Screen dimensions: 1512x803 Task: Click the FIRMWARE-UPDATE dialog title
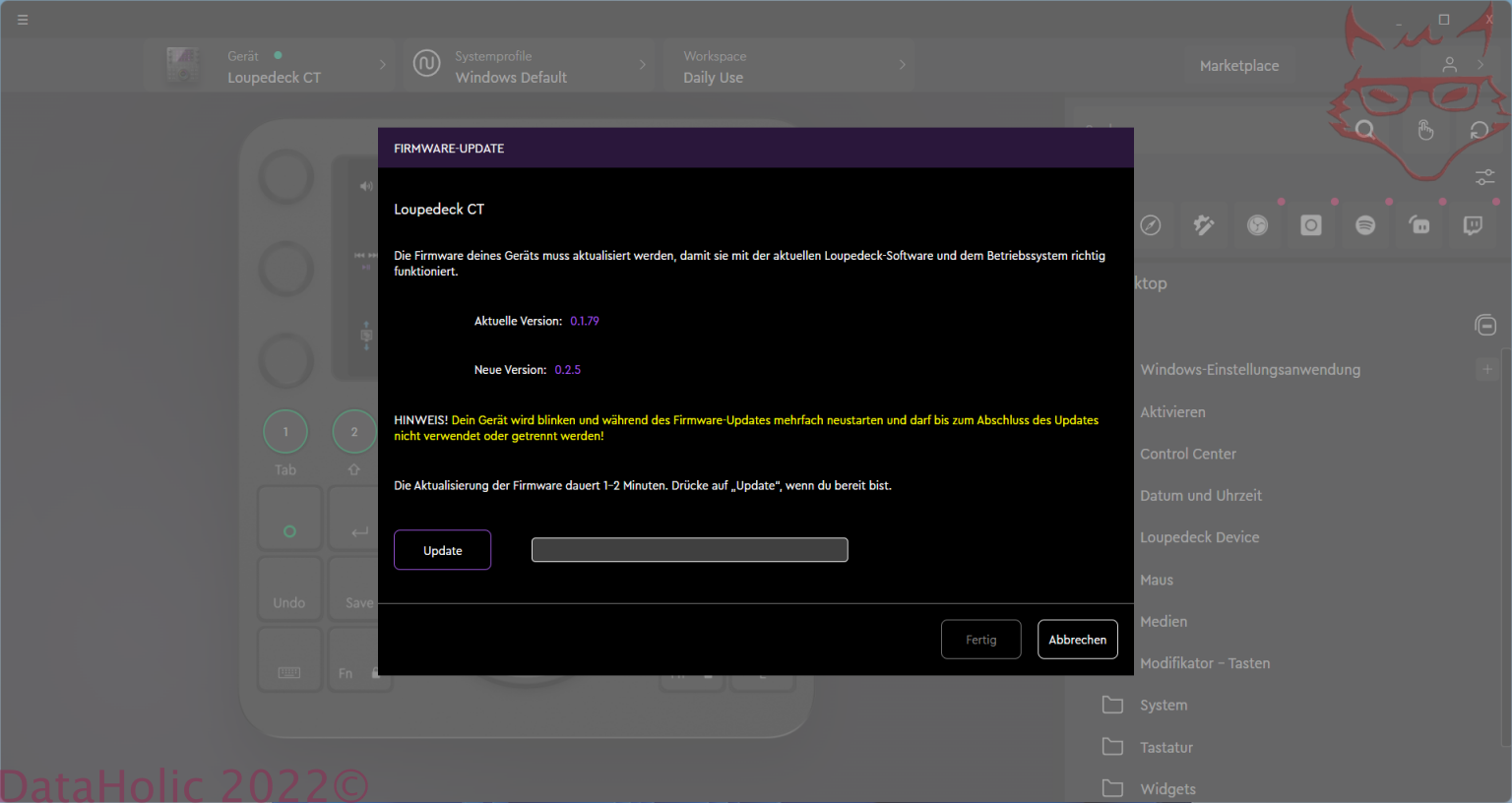tap(449, 149)
